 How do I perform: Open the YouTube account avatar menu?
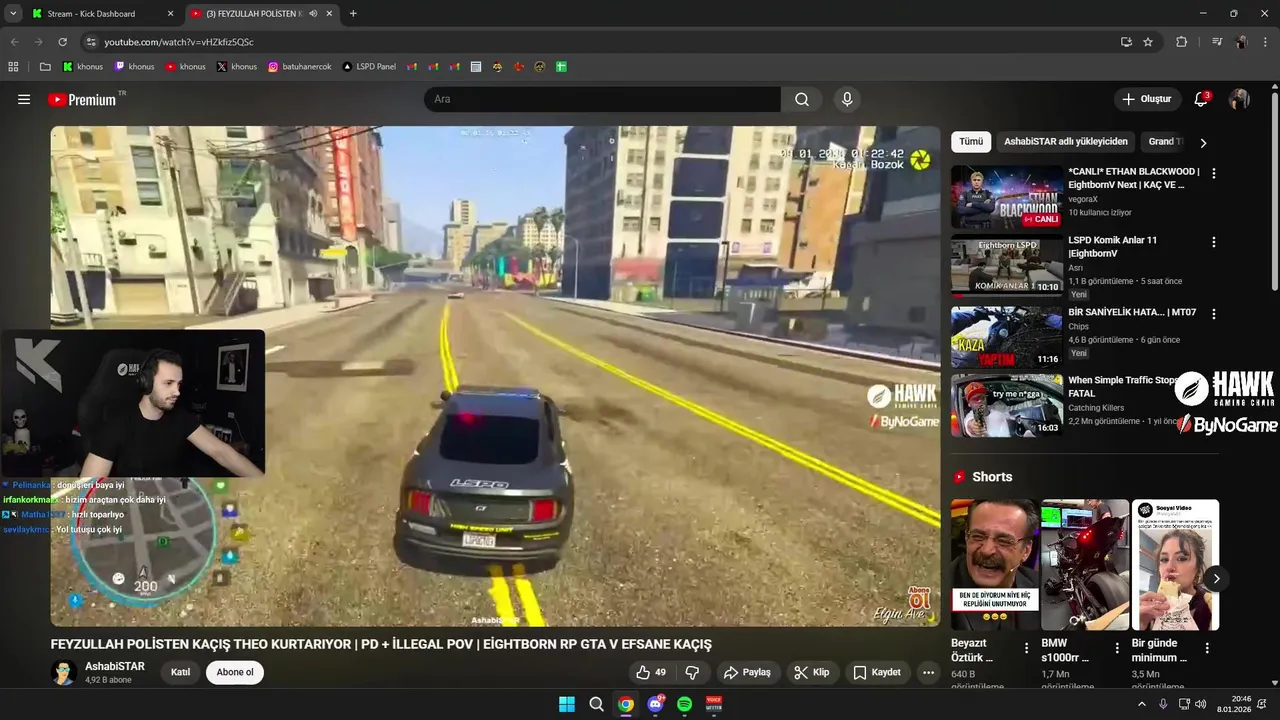1239,99
